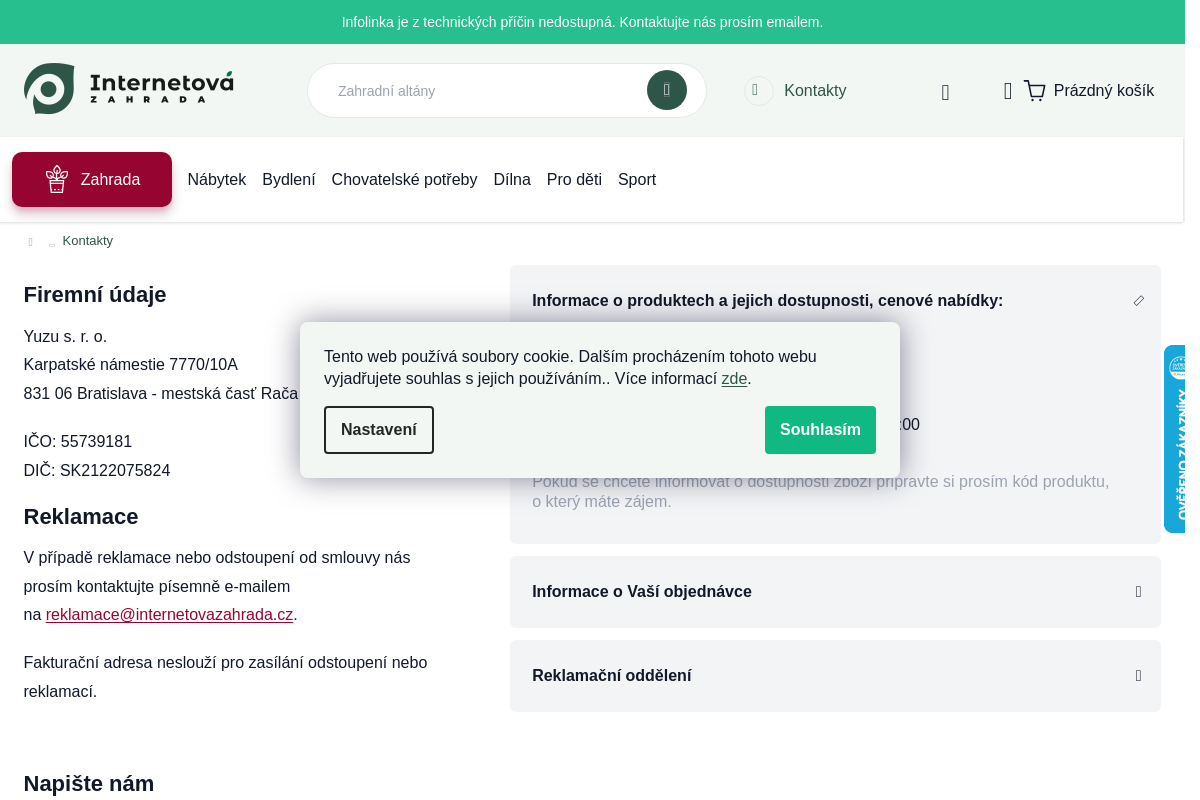Screen dimensions: 1200x800
Task: Open the Bydlení category
Action: [289, 180]
